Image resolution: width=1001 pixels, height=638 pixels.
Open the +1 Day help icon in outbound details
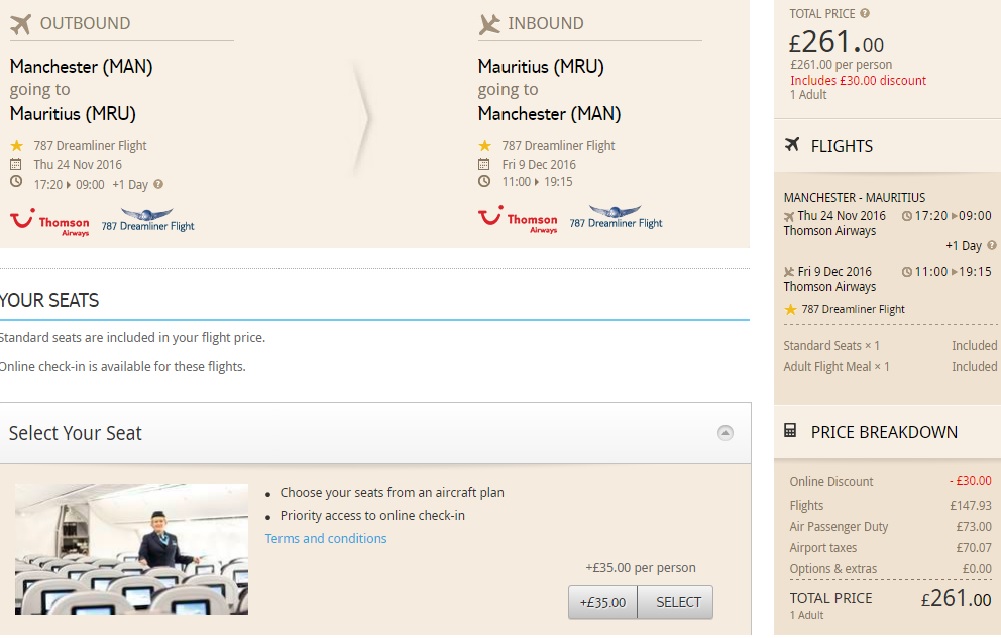pyautogui.click(x=158, y=184)
